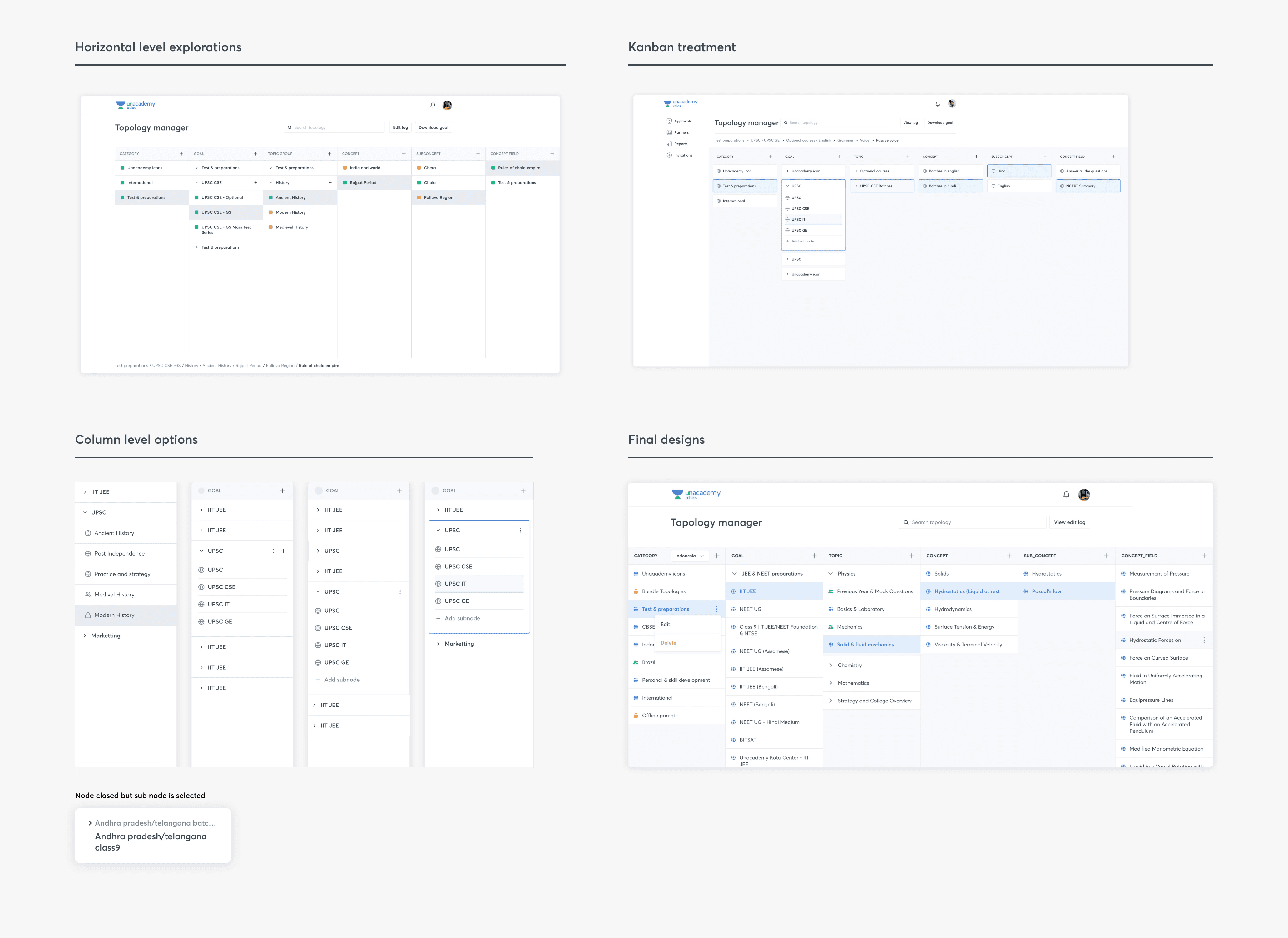This screenshot has height=938, width=1288.
Task: Click the Edit log button
Action: tap(400, 127)
